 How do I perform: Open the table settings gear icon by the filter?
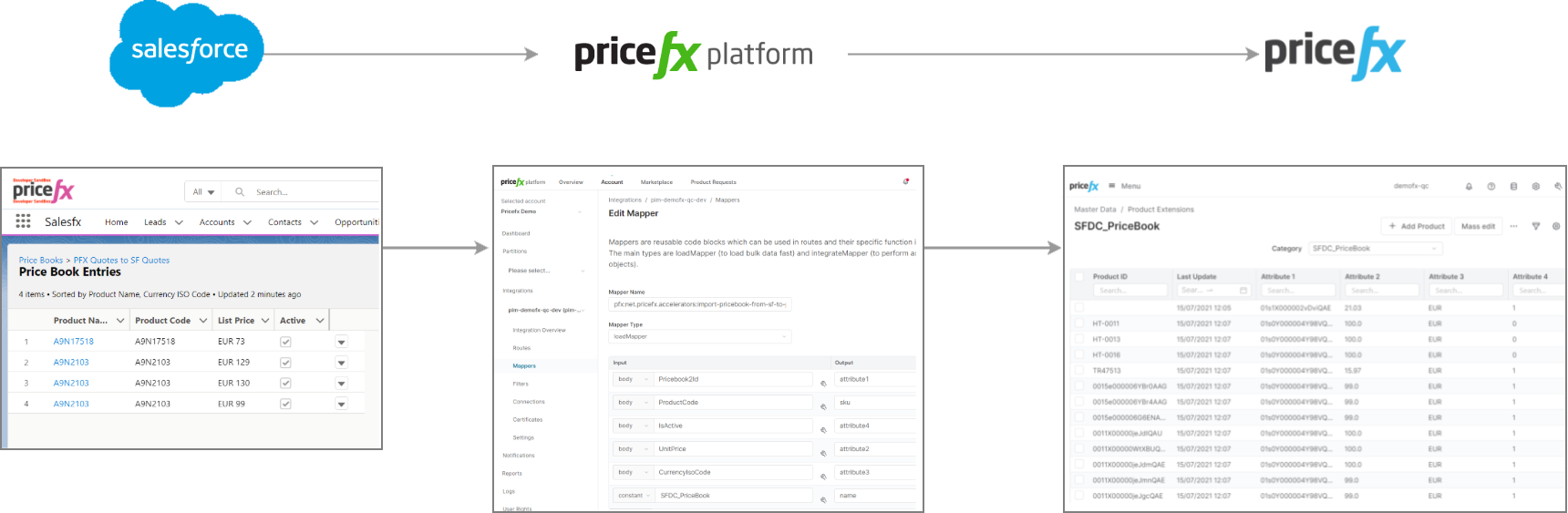(x=1556, y=226)
